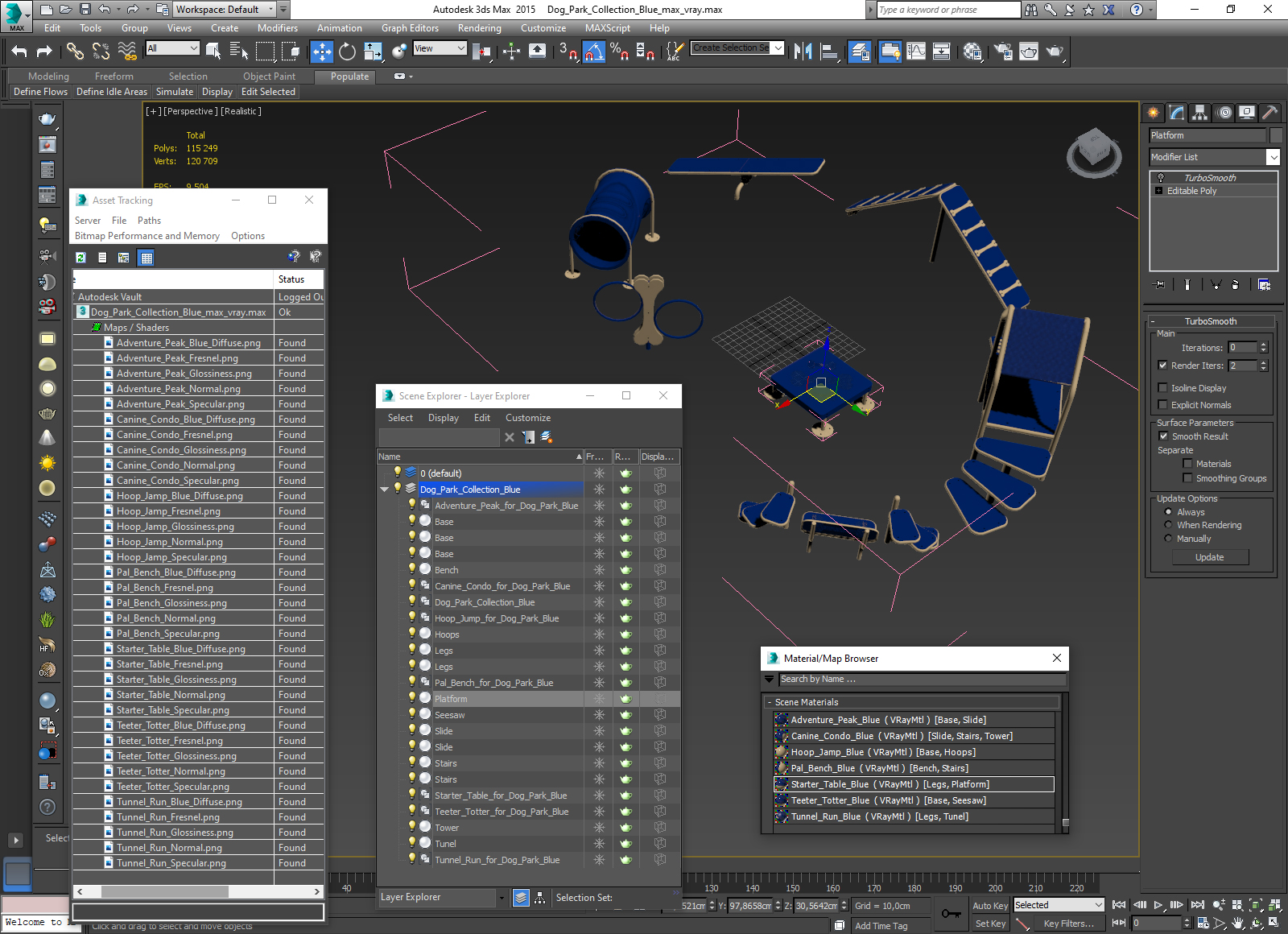Click the Undo arrow icon
Image resolution: width=1288 pixels, height=934 pixels.
19,52
